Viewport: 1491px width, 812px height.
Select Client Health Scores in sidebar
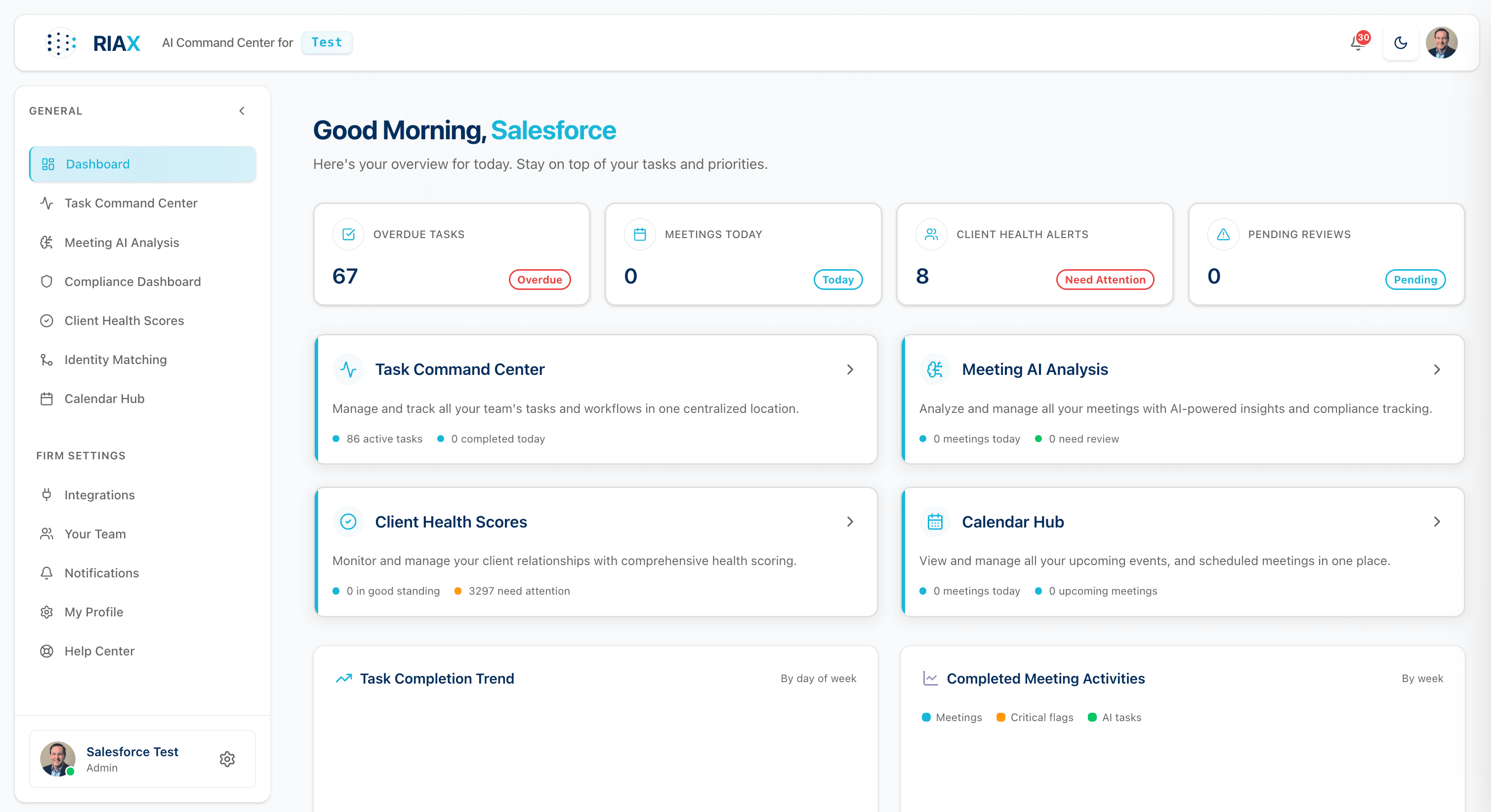(x=142, y=321)
